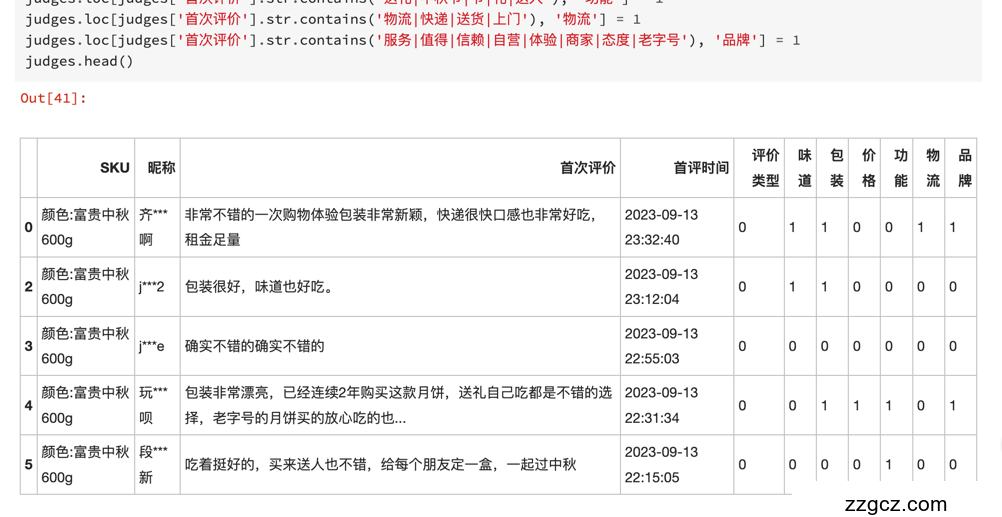Click the review text '确实不错的确实不错的'
The width and height of the screenshot is (1002, 517).
coord(255,346)
